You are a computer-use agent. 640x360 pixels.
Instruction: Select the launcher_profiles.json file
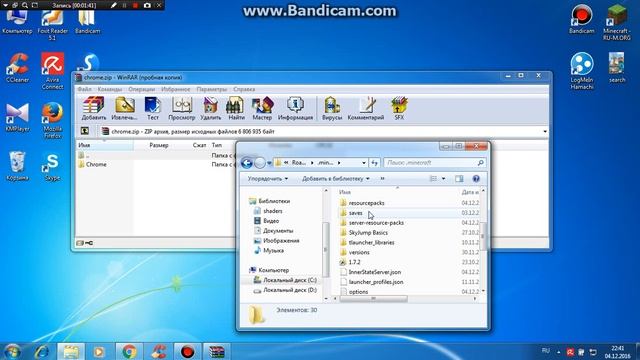371,282
